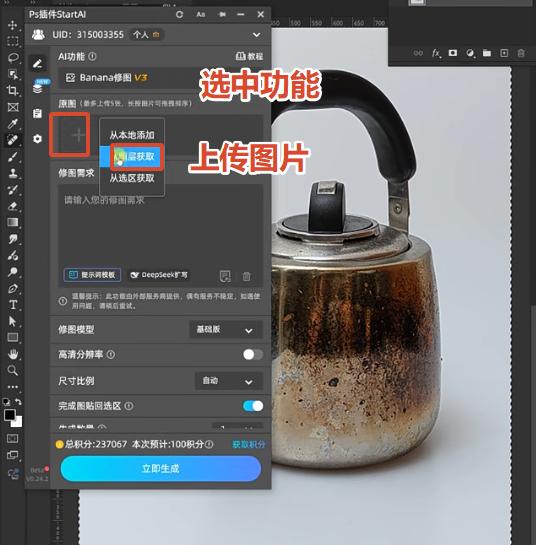This screenshot has width=536, height=545.
Task: Add a layer style with fx icon
Action: [436, 53]
